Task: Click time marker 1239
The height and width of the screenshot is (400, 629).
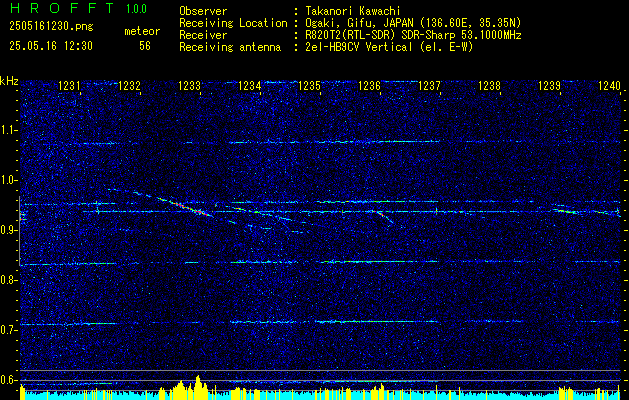Action: pyautogui.click(x=550, y=85)
